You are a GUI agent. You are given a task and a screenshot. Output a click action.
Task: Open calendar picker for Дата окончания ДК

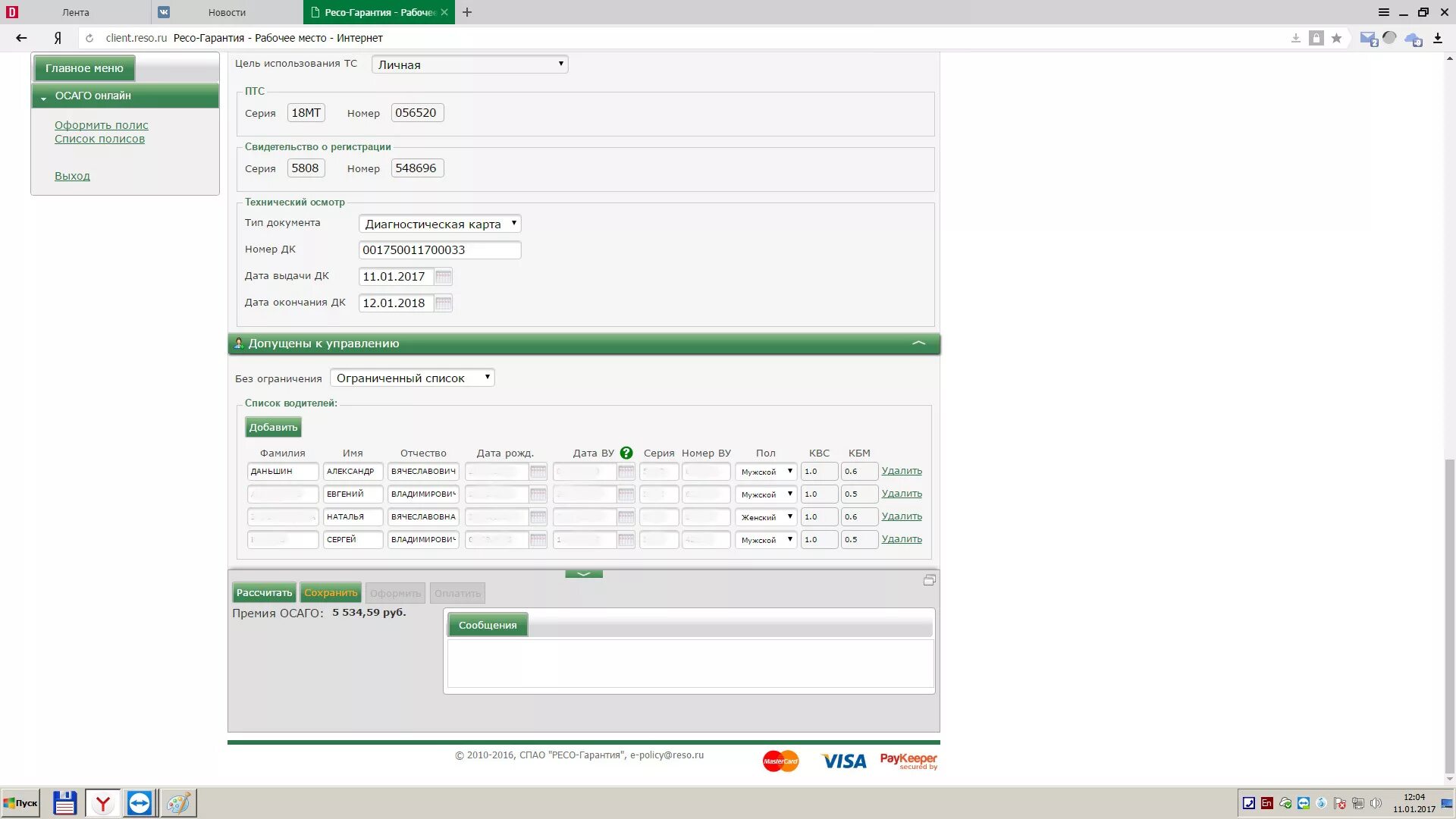pos(444,303)
